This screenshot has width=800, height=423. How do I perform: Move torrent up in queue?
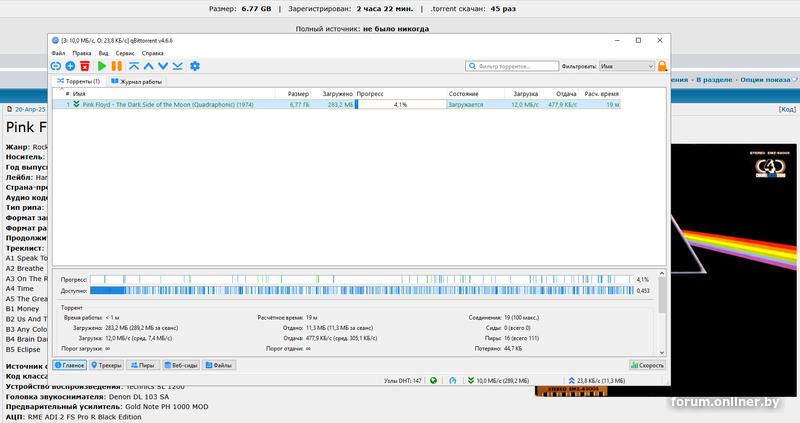pyautogui.click(x=148, y=66)
